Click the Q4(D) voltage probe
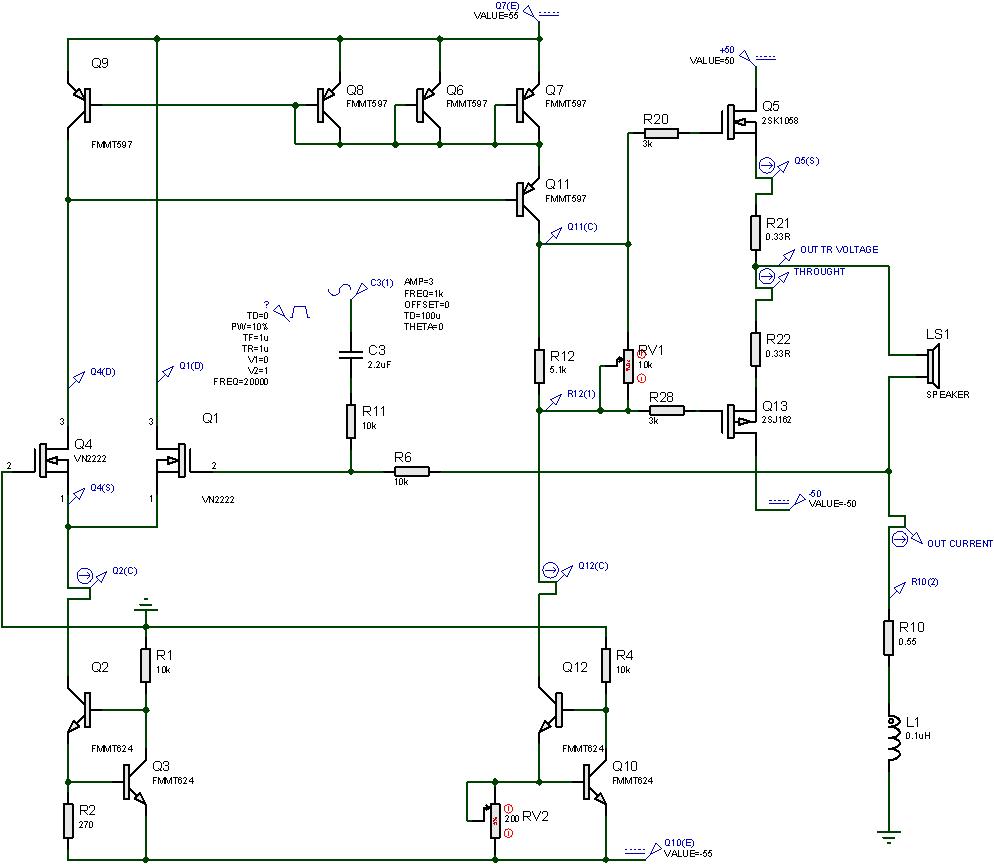The width and height of the screenshot is (994, 864). 76,378
